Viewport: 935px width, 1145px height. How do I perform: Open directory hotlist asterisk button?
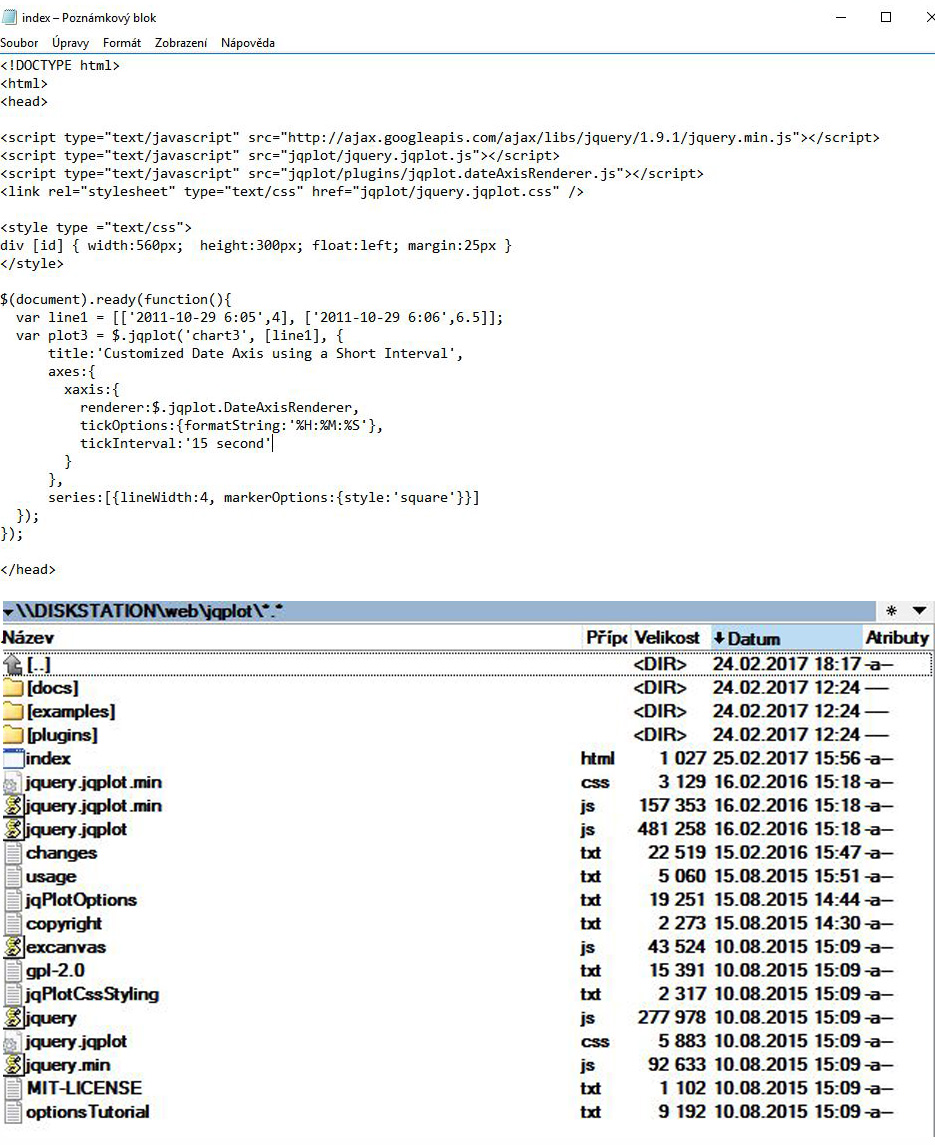click(891, 610)
